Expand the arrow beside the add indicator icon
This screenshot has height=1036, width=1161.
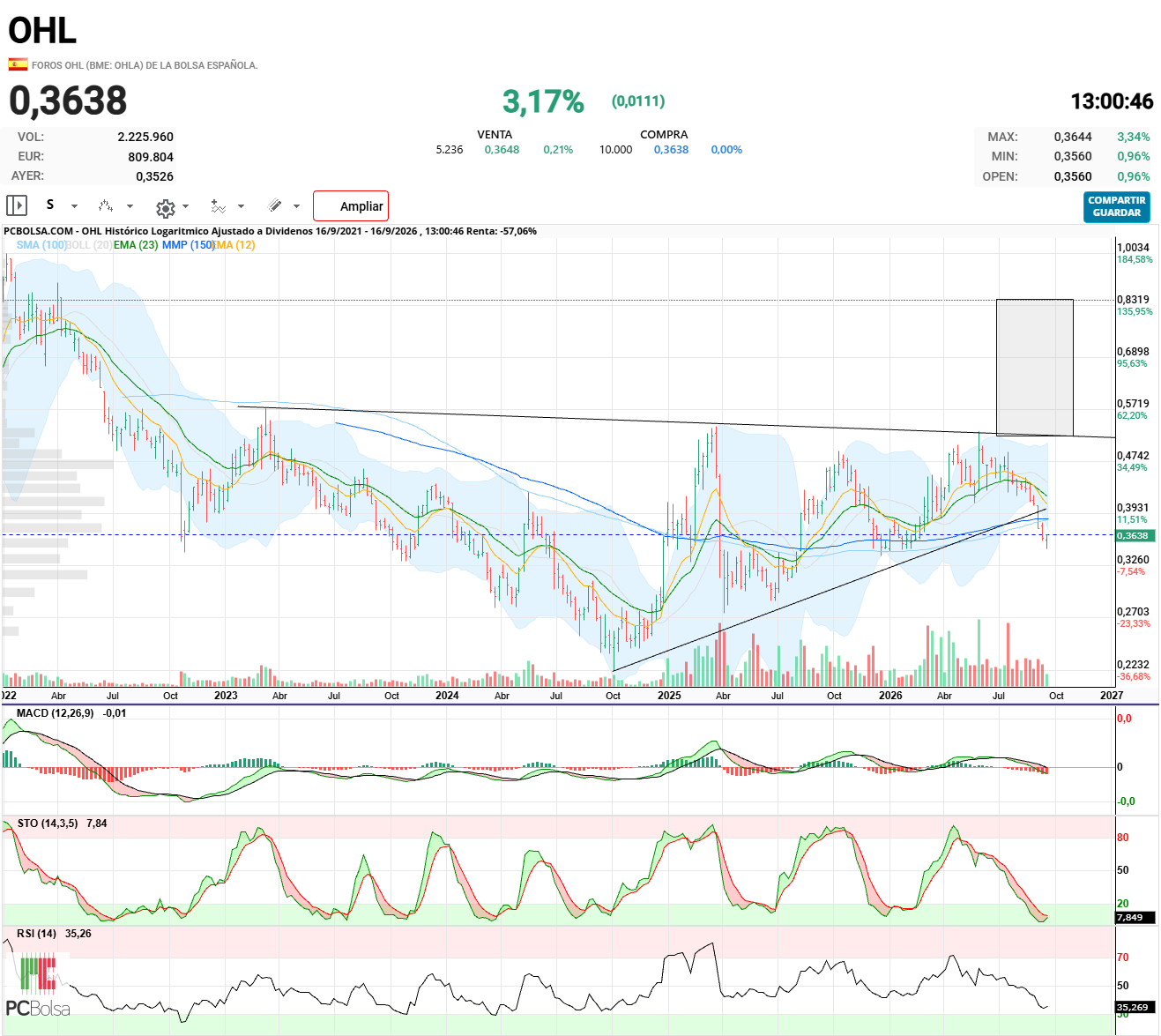coord(241,206)
